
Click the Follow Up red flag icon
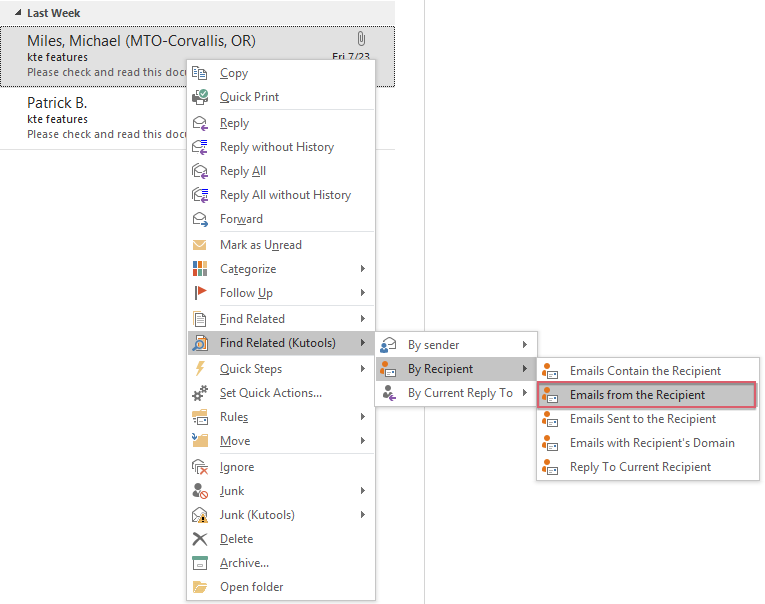pyautogui.click(x=200, y=293)
